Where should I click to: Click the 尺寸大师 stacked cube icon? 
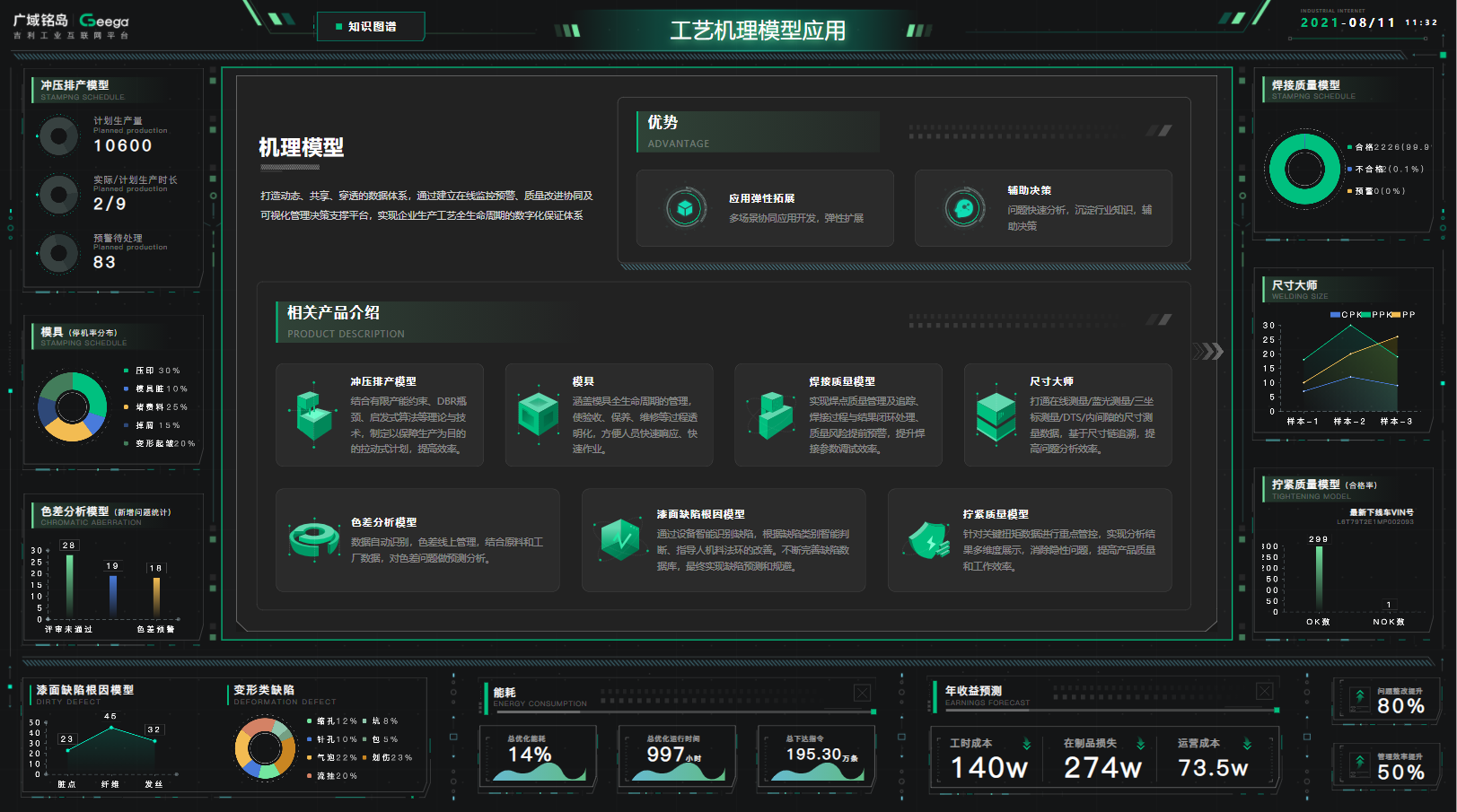coord(996,416)
